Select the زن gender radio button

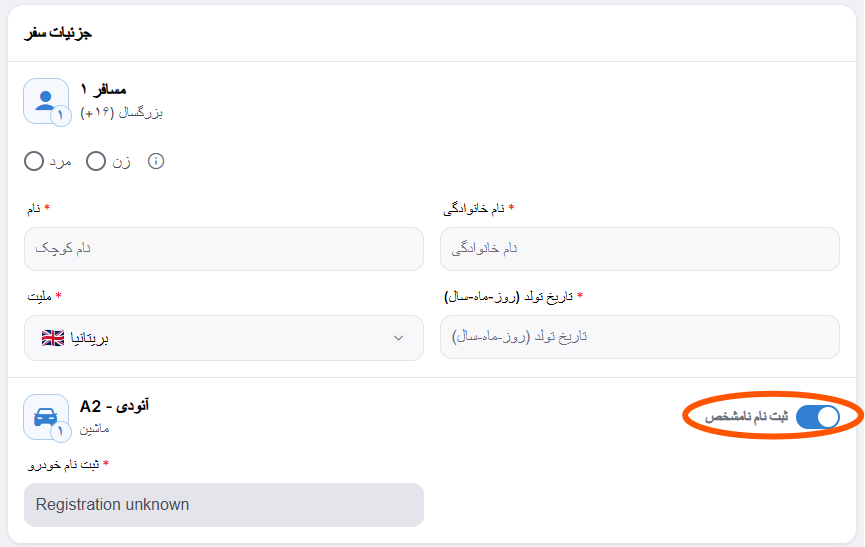pyautogui.click(x=96, y=161)
